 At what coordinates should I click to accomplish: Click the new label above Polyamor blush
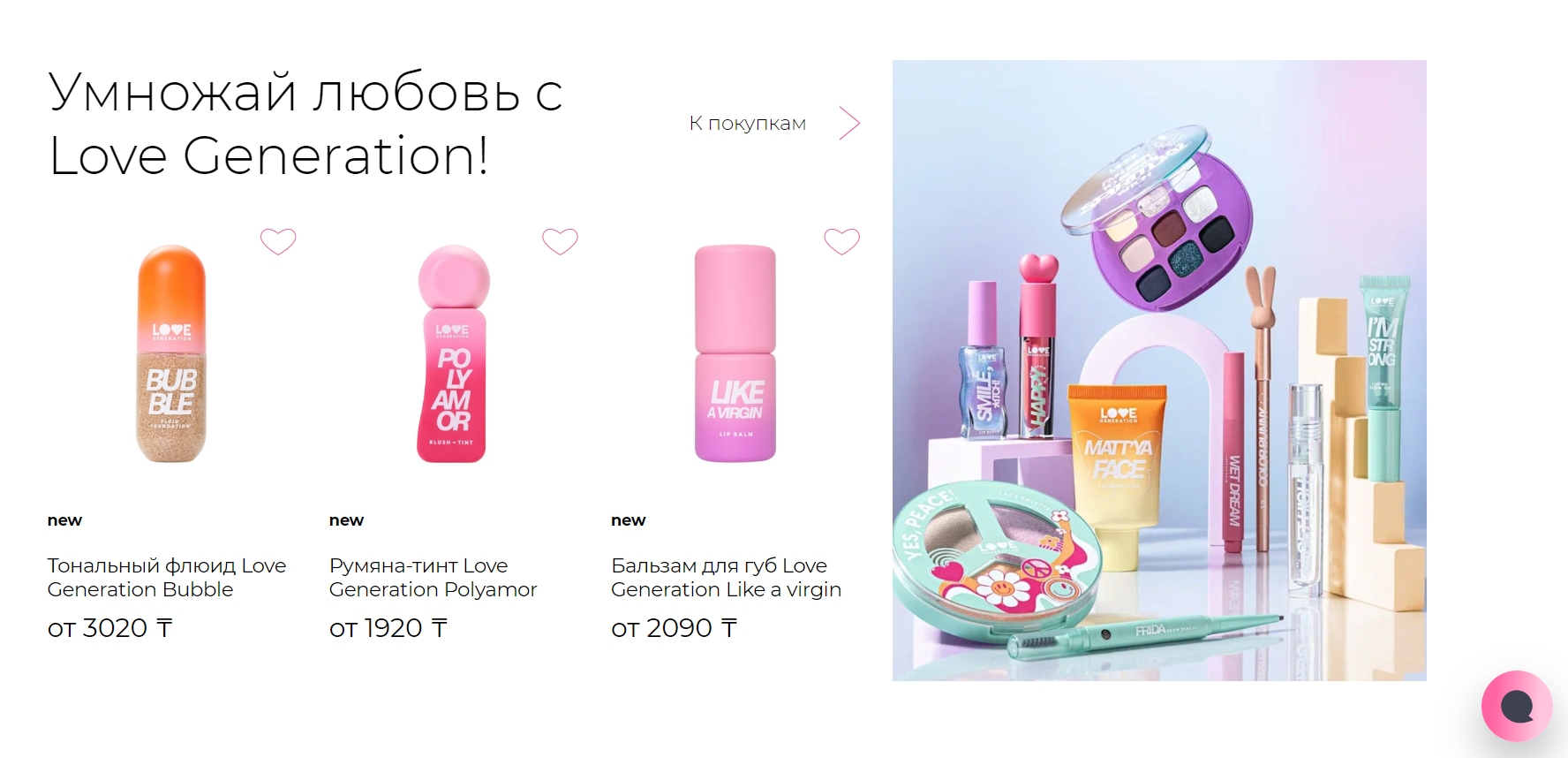tap(346, 520)
